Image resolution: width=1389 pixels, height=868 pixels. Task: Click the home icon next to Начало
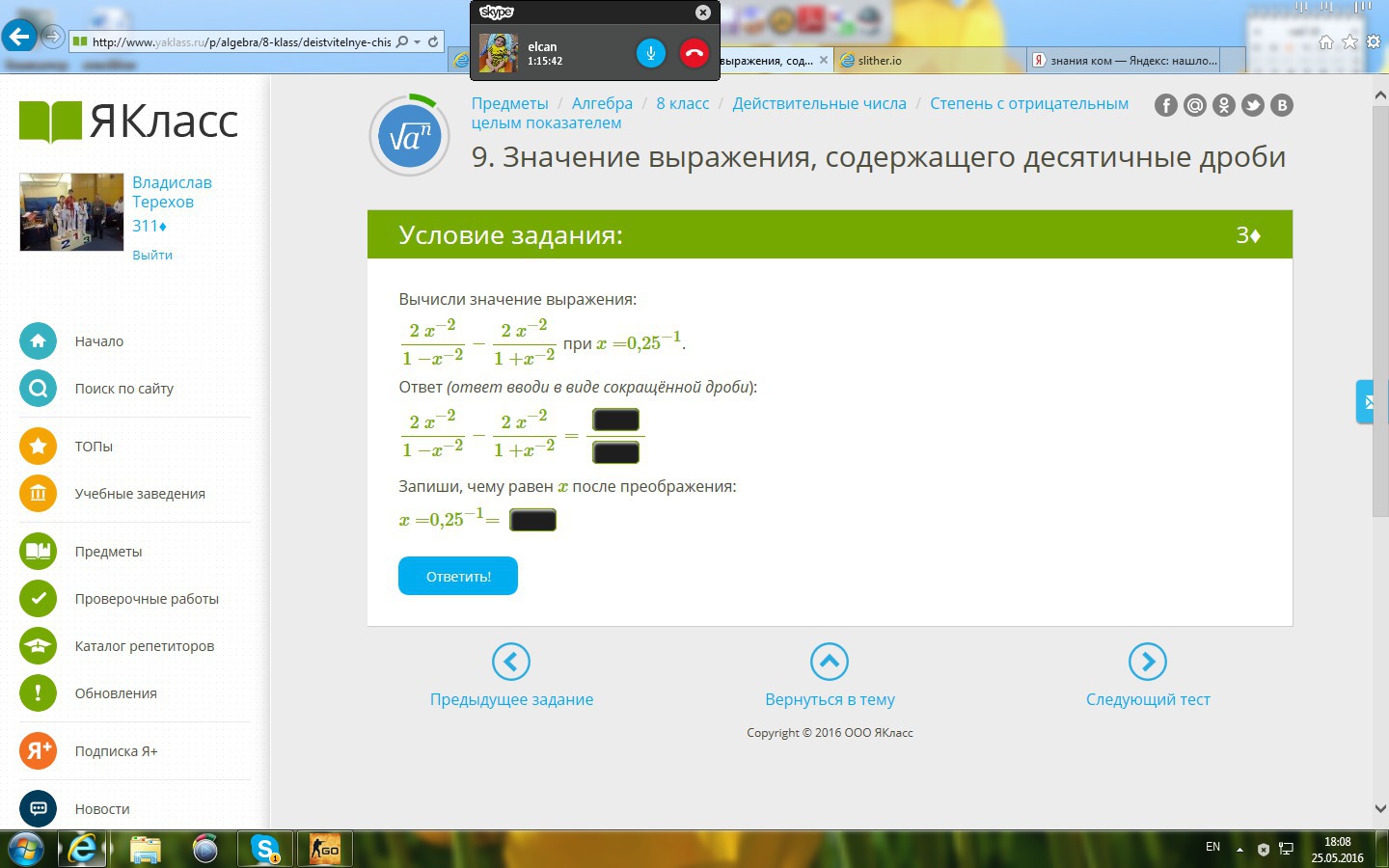click(x=38, y=340)
